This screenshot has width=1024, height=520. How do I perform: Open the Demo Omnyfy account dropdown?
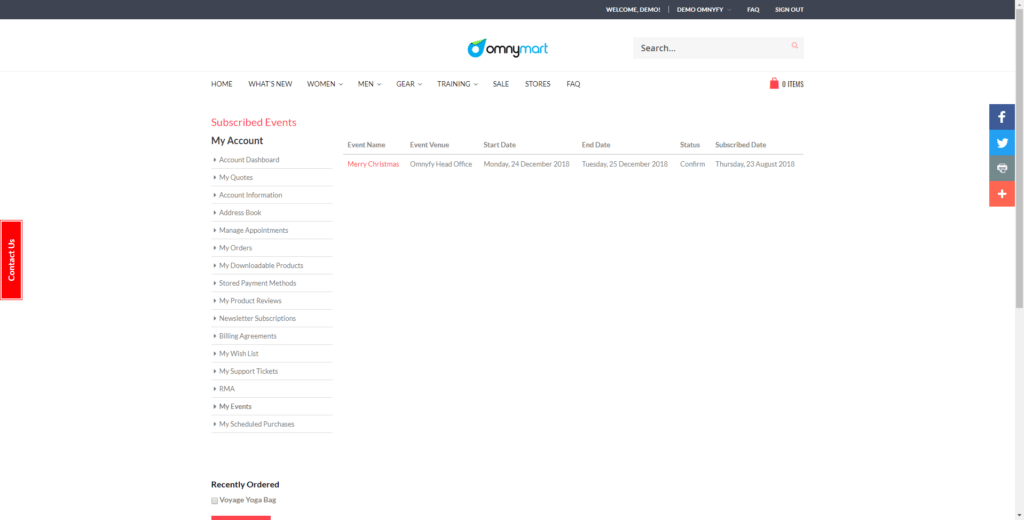tap(703, 10)
